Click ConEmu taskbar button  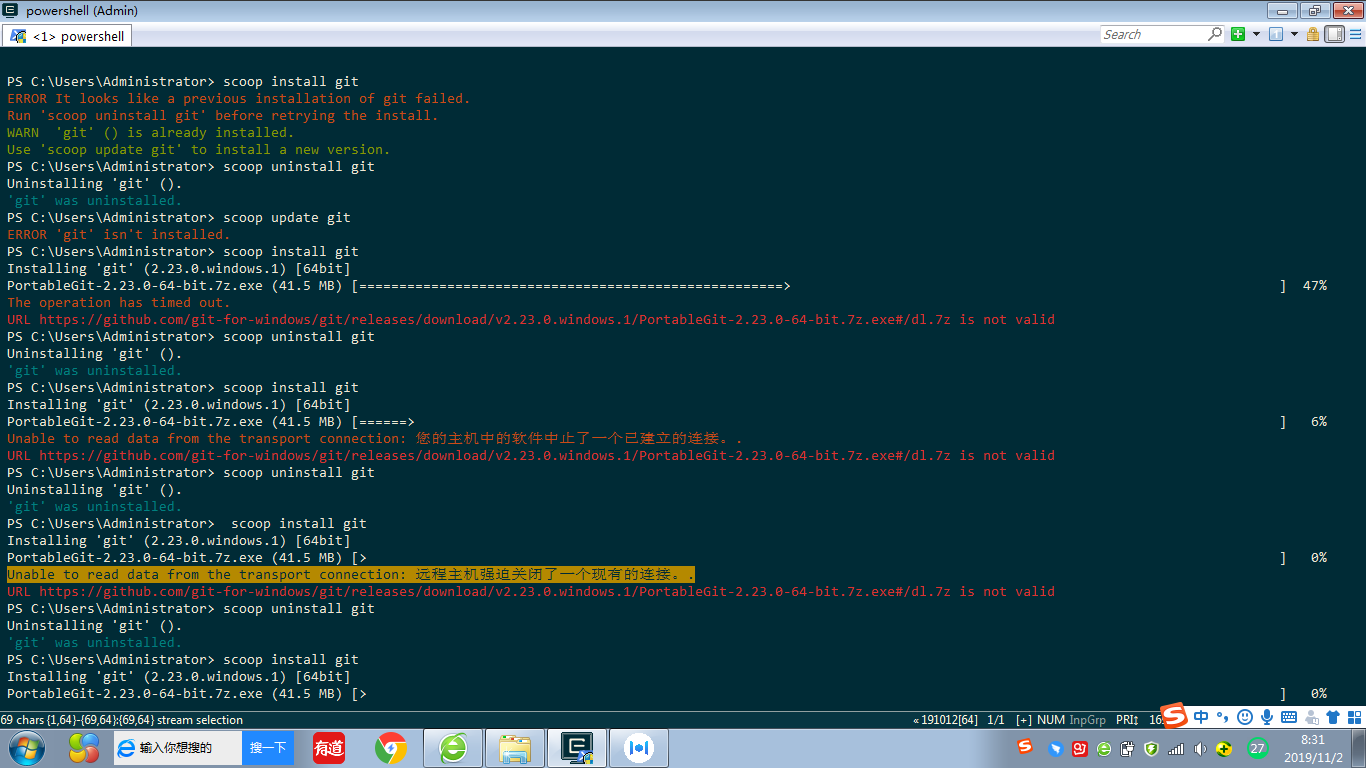(x=577, y=748)
